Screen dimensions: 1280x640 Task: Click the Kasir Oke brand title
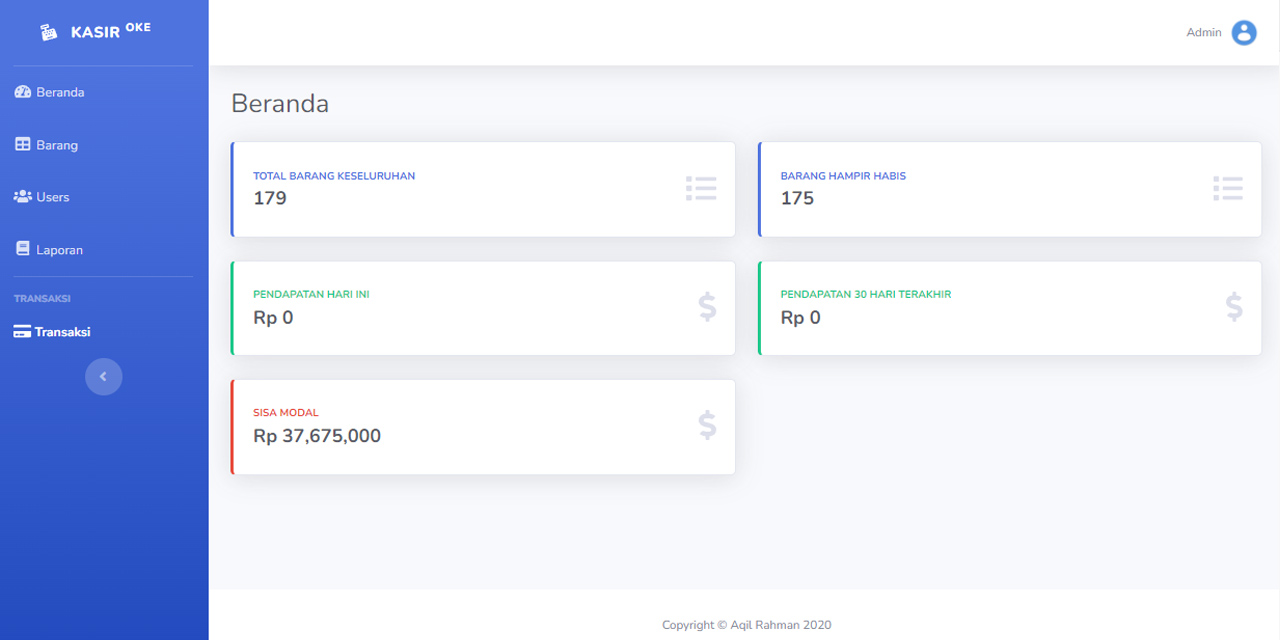click(x=110, y=31)
